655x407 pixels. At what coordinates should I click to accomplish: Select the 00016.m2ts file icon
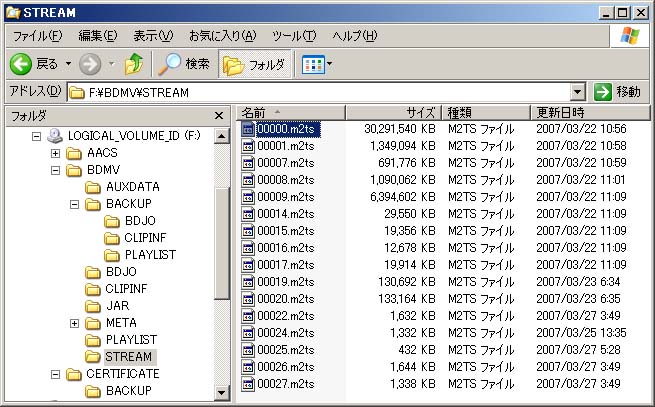(248, 248)
